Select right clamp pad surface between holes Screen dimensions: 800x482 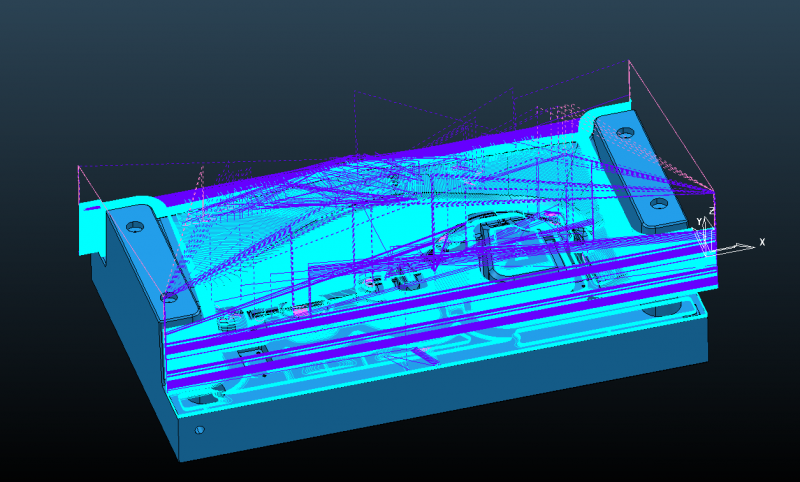pyautogui.click(x=641, y=166)
